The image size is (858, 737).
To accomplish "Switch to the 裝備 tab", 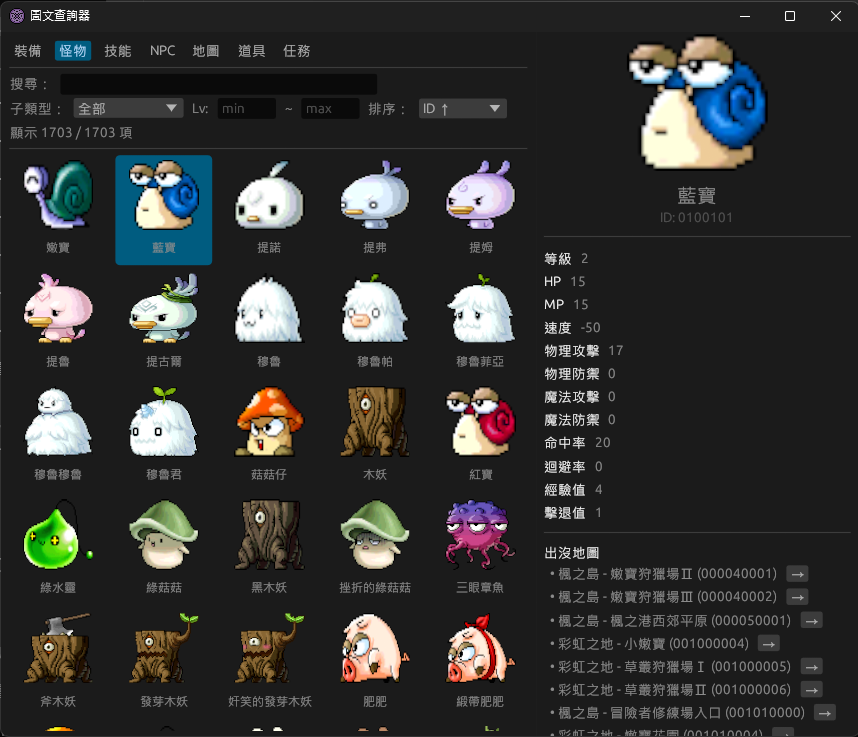I will click(x=27, y=51).
